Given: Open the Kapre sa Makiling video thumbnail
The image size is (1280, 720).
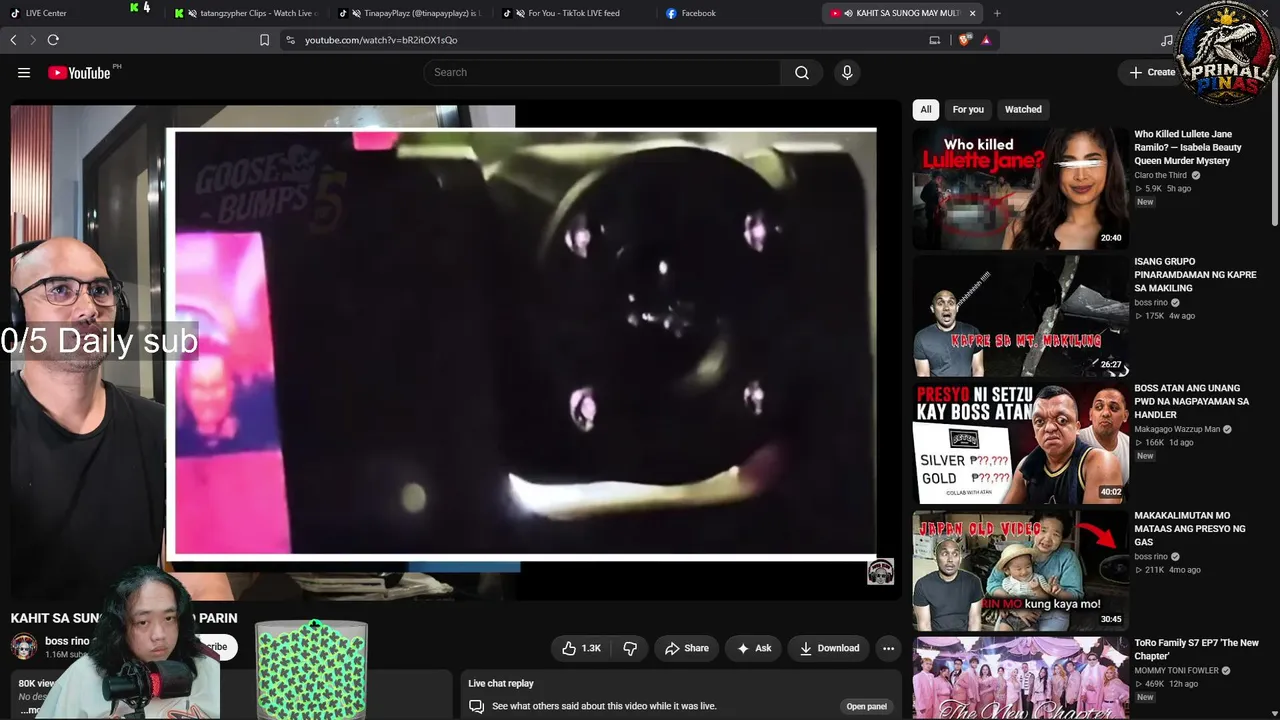Looking at the screenshot, I should point(1020,315).
